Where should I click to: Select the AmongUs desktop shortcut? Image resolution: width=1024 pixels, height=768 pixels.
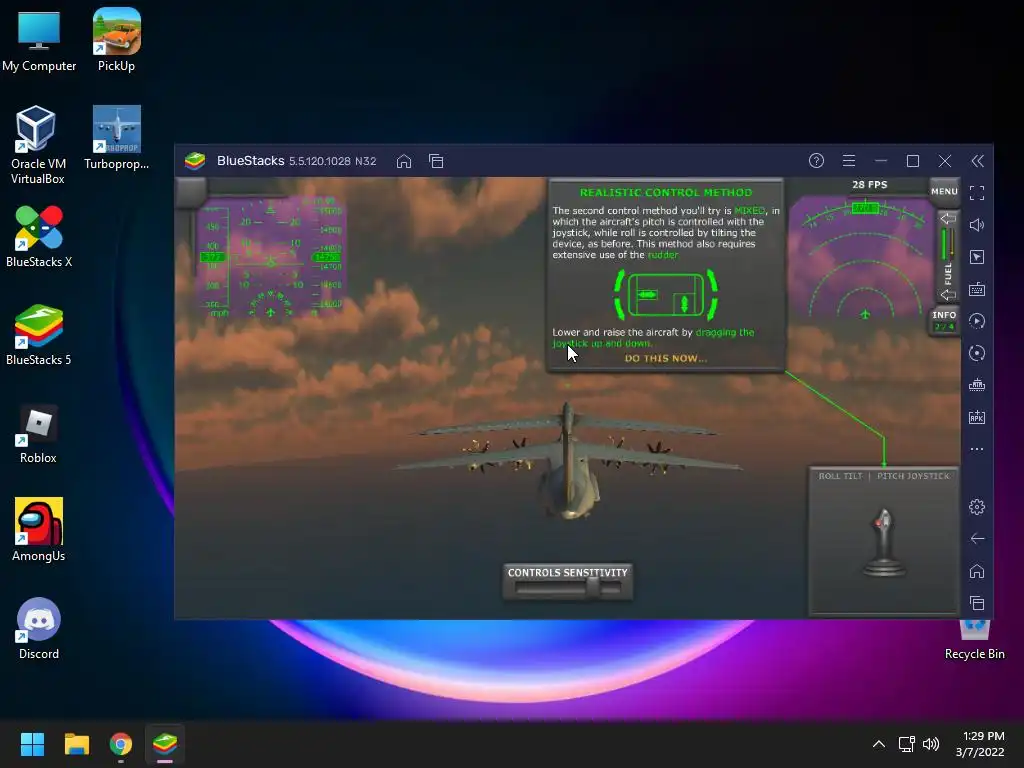39,530
